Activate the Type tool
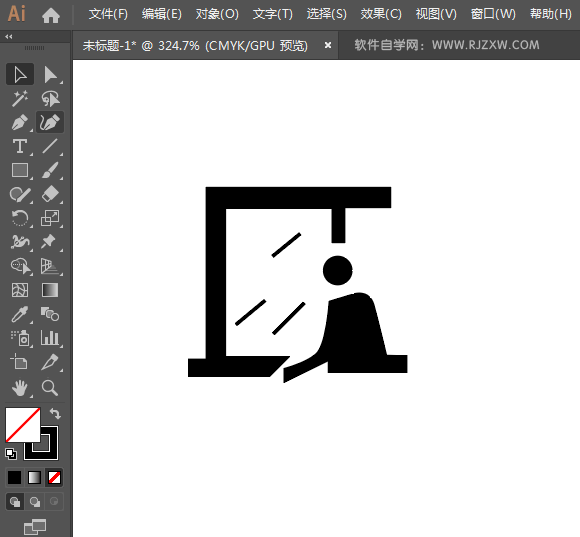The height and width of the screenshot is (537, 580). (x=20, y=146)
